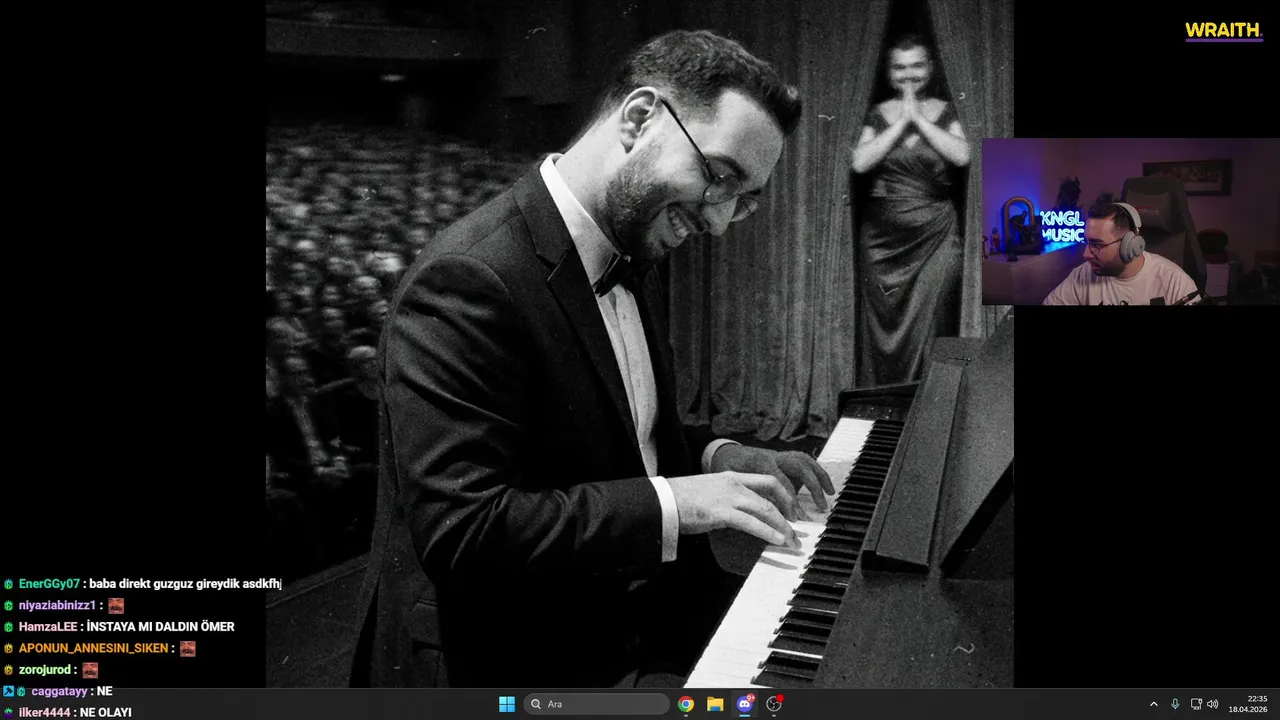Viewport: 1280px width, 720px height.
Task: Click the username EnerGGy07 in chat
Action: 49,584
